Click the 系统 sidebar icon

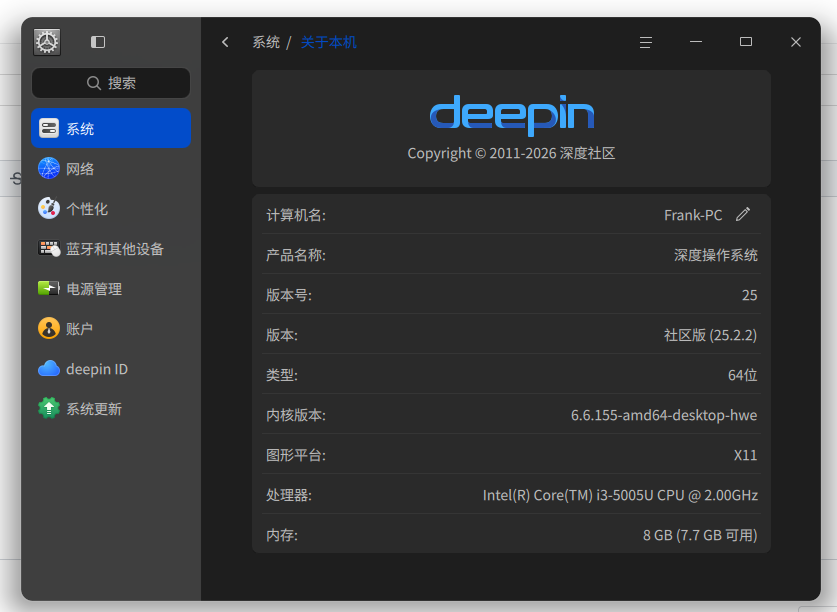(49, 128)
